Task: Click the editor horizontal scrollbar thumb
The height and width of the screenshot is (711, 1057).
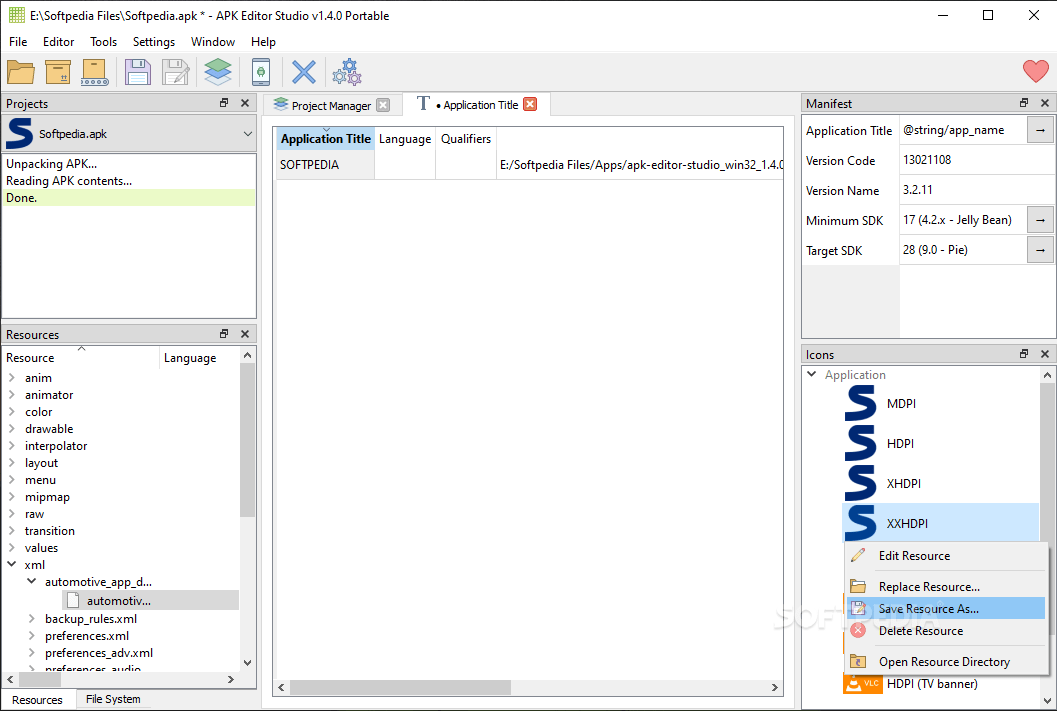Action: pyautogui.click(x=400, y=687)
